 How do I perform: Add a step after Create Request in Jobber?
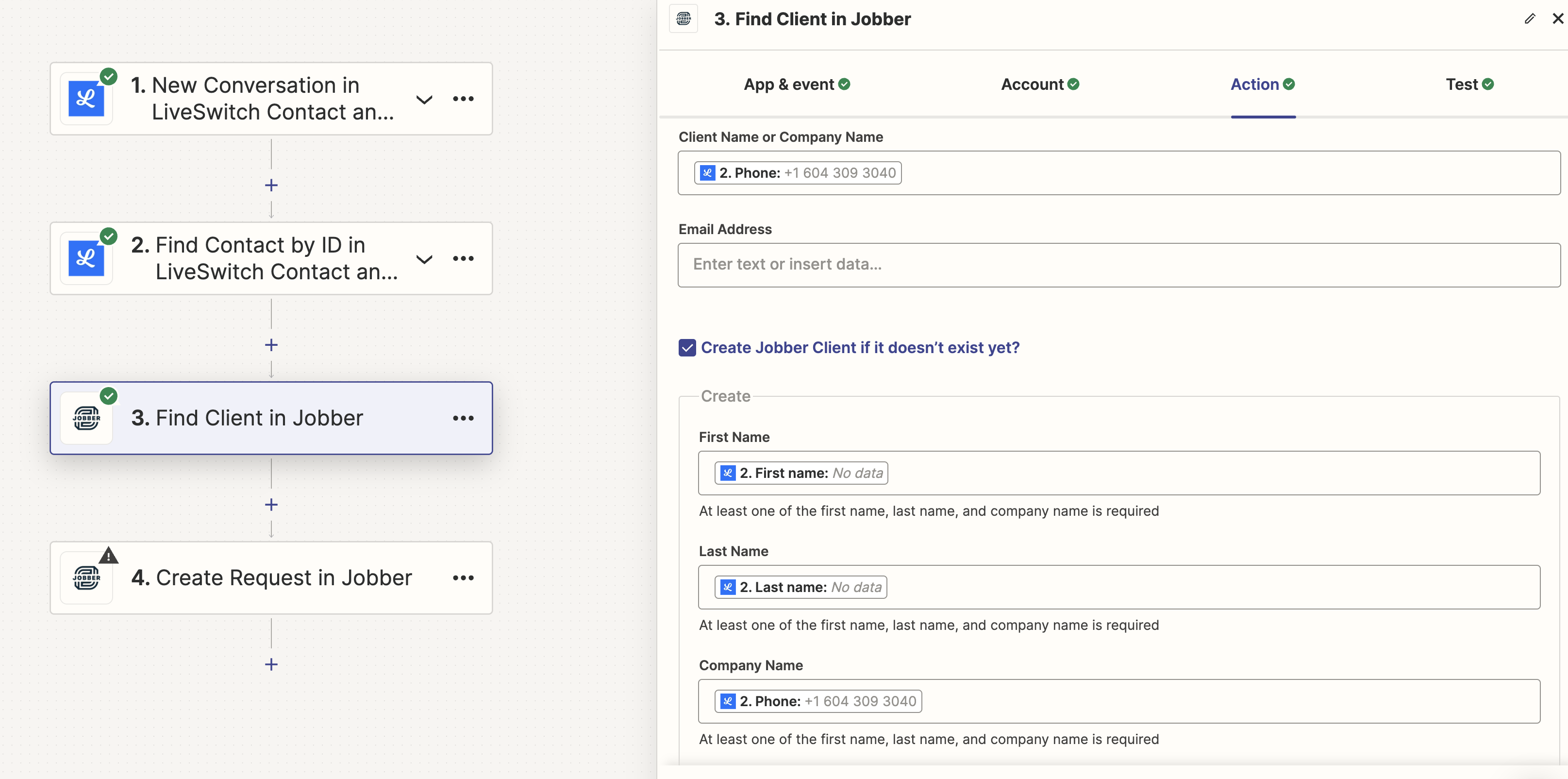[x=271, y=664]
